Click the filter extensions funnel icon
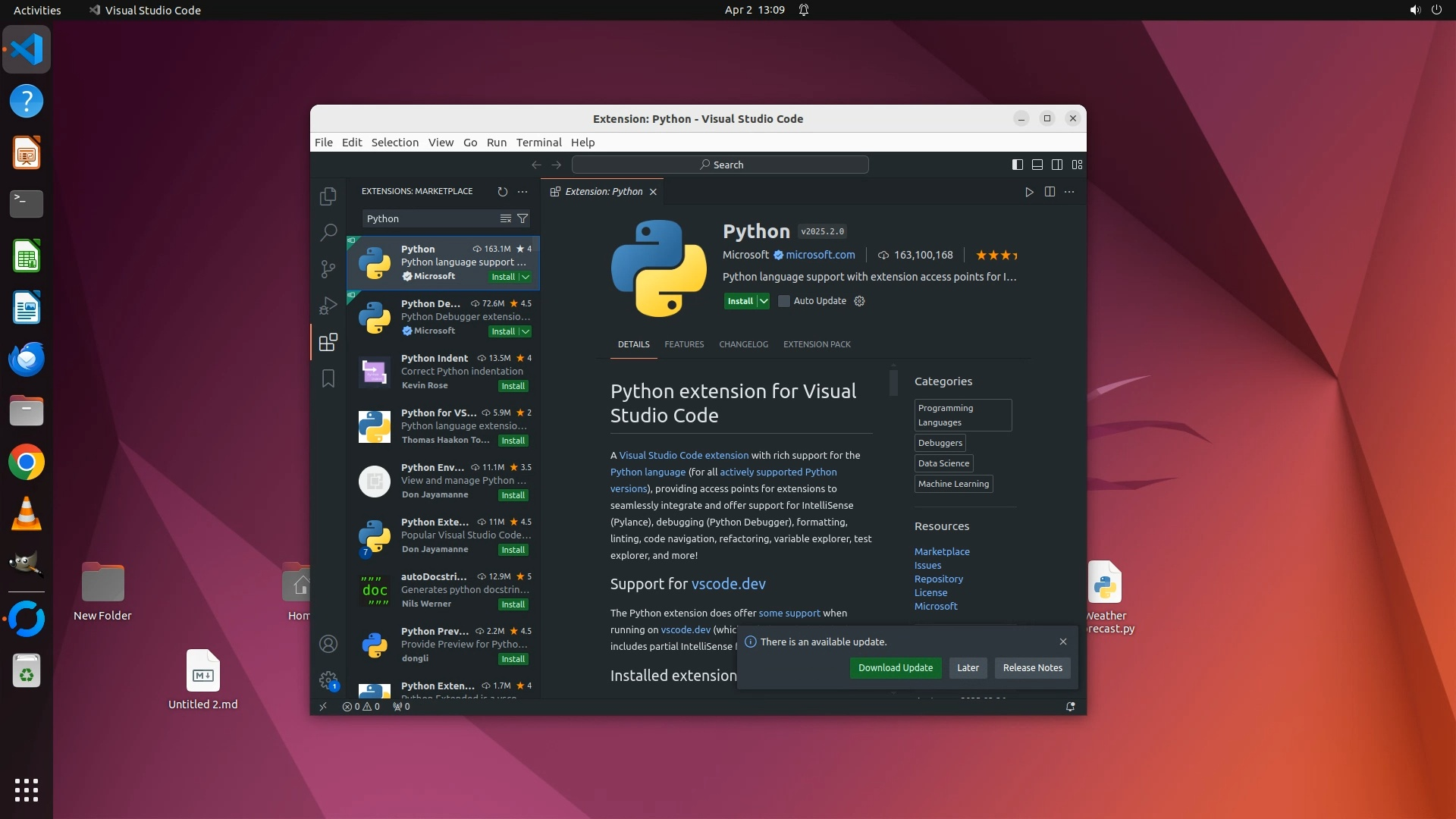This screenshot has width=1456, height=819. [522, 218]
